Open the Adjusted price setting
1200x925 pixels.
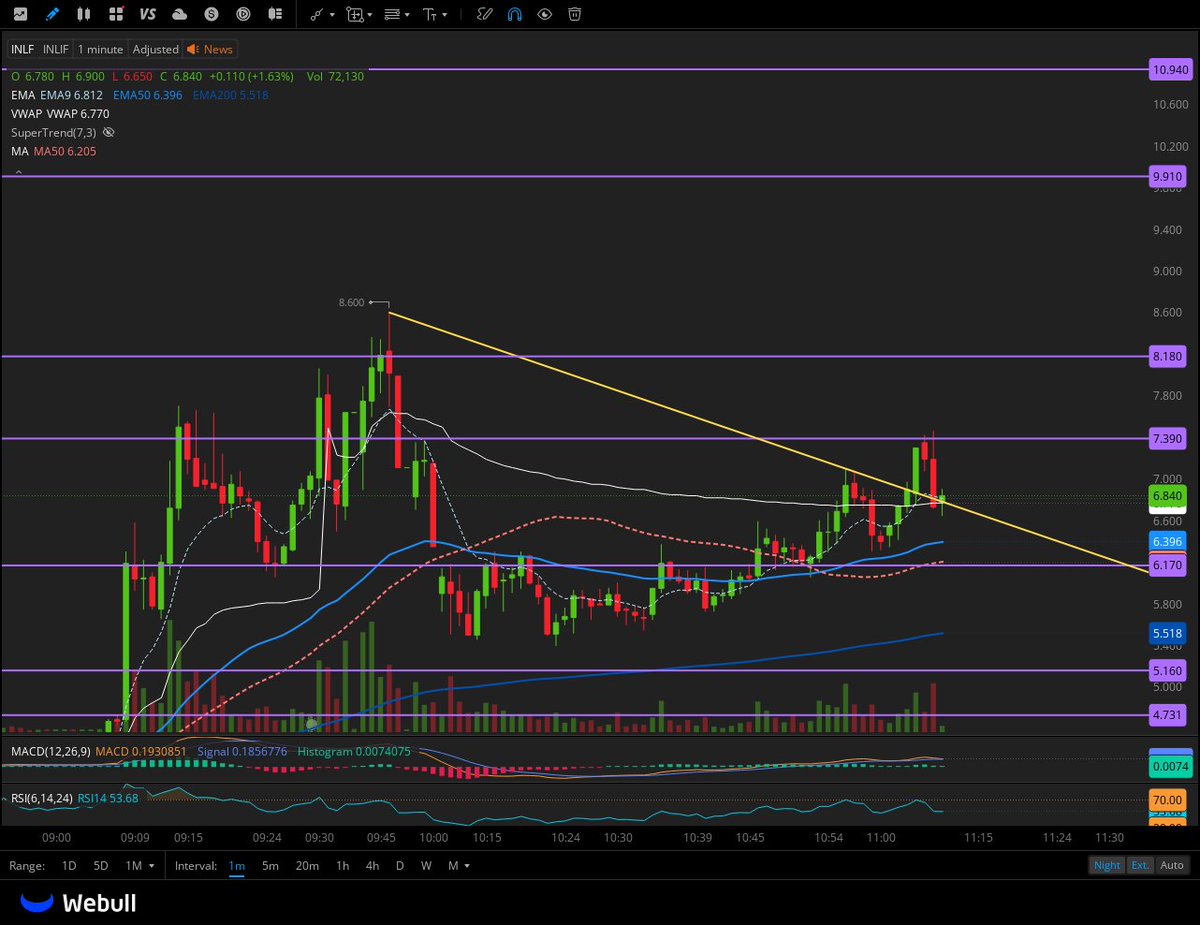(x=155, y=49)
